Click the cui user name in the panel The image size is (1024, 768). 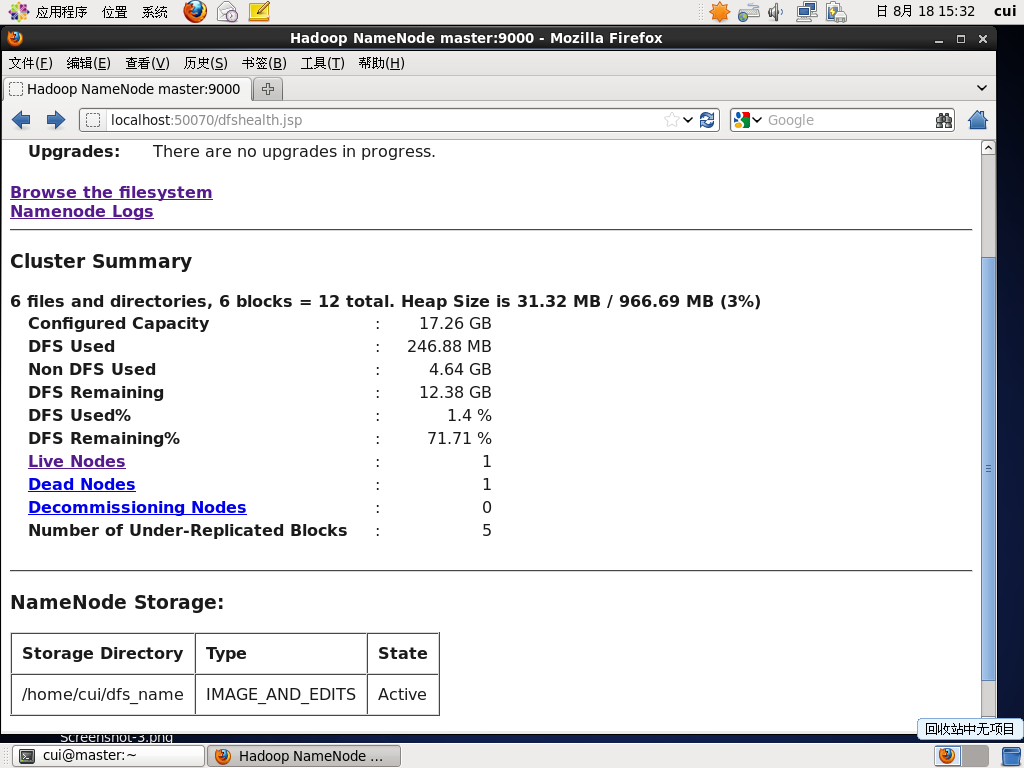pyautogui.click(x=1005, y=12)
